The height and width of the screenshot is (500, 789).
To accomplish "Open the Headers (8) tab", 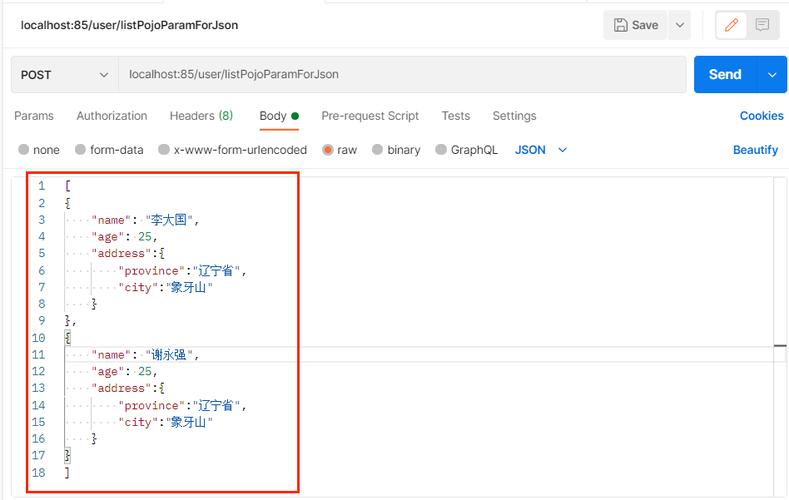I will pos(201,116).
